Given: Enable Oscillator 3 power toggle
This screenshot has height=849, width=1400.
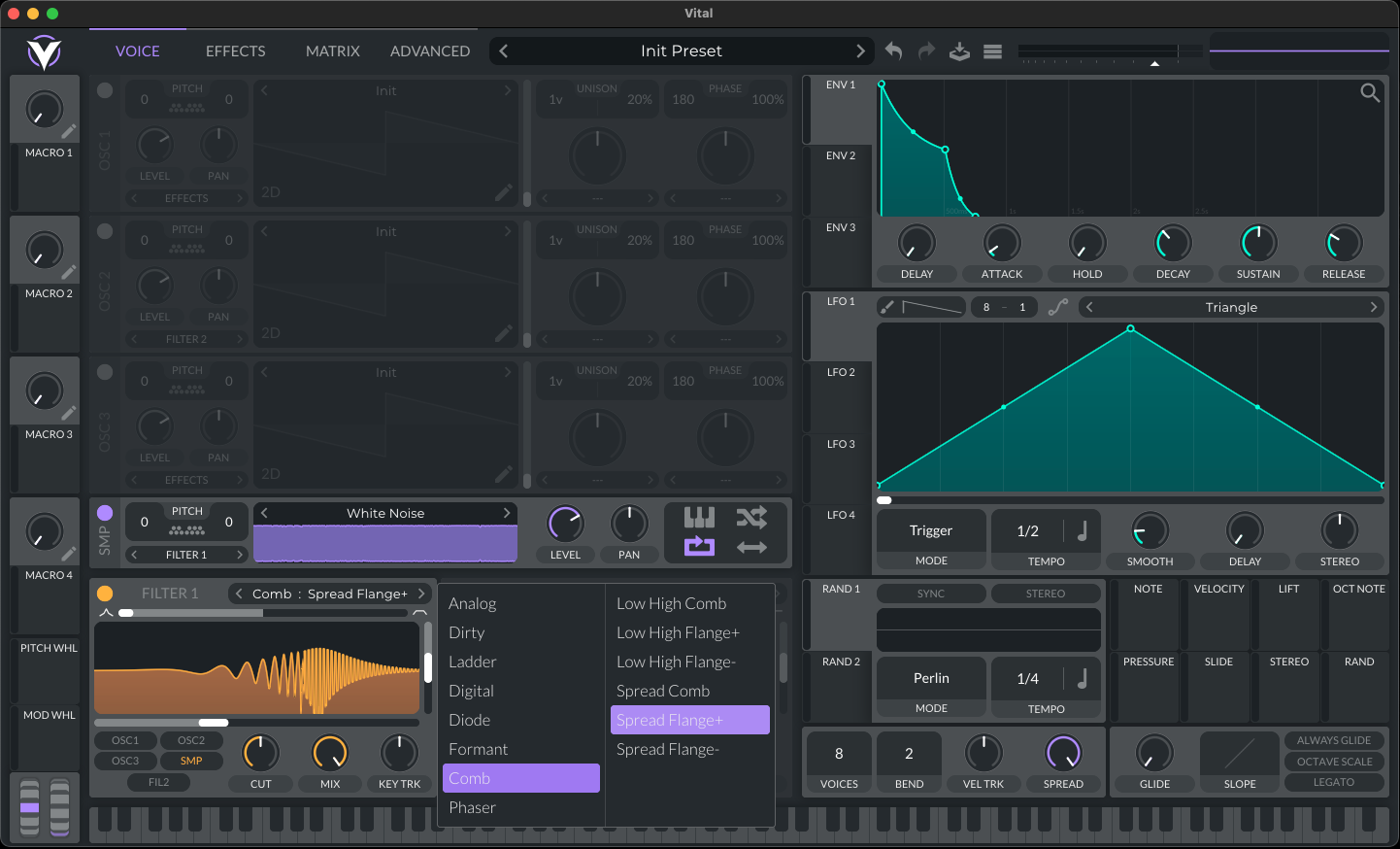Looking at the screenshot, I should pos(105,372).
